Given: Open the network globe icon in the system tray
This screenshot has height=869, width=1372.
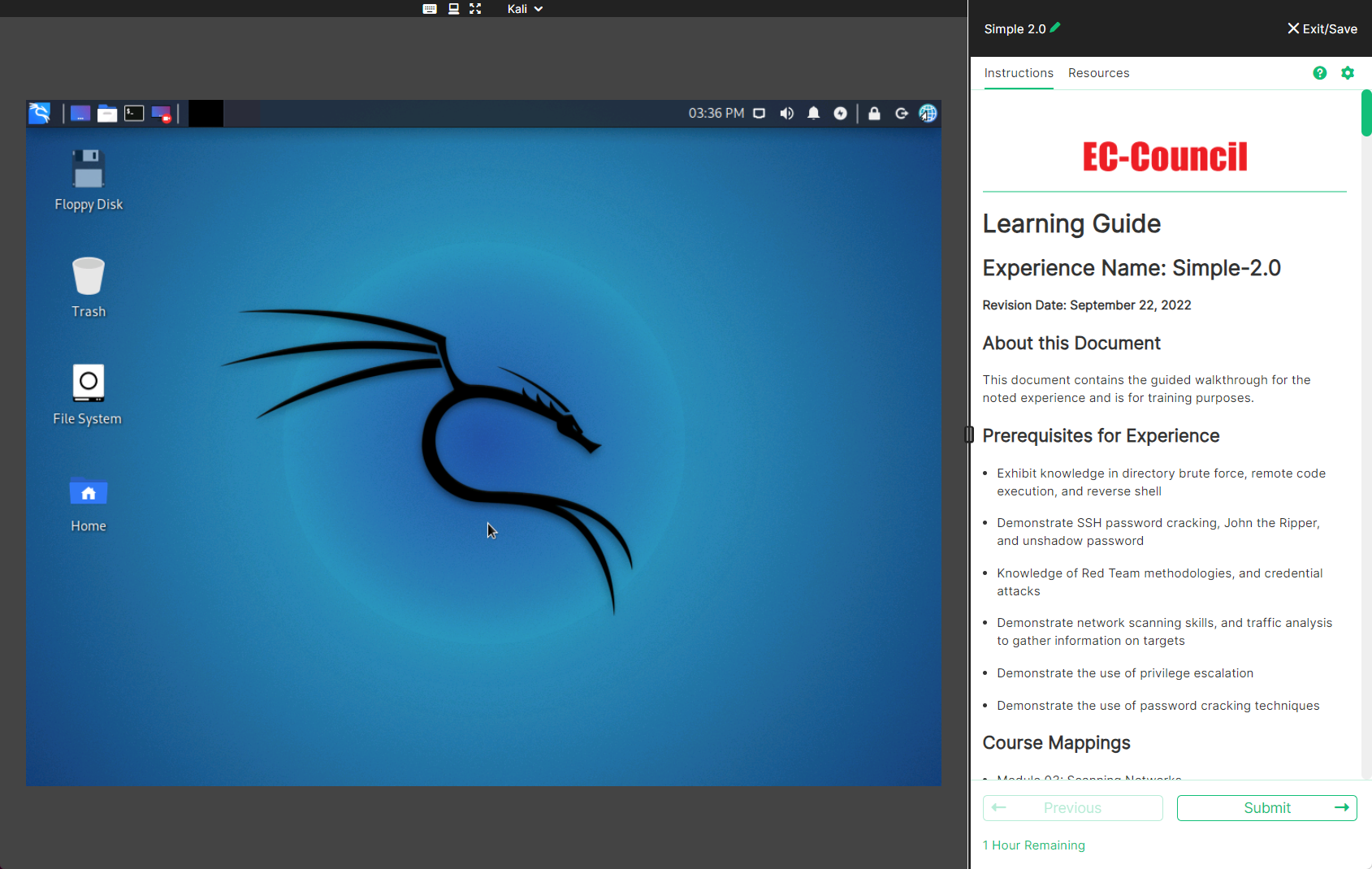Looking at the screenshot, I should [x=927, y=114].
